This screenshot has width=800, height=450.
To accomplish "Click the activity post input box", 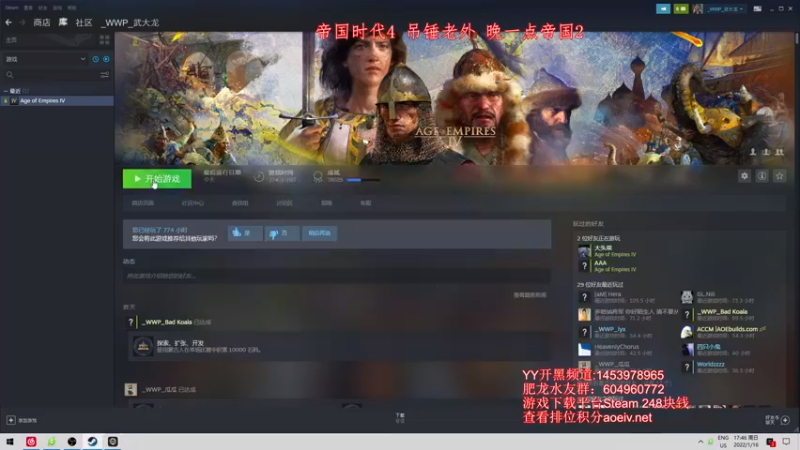I will pos(337,276).
